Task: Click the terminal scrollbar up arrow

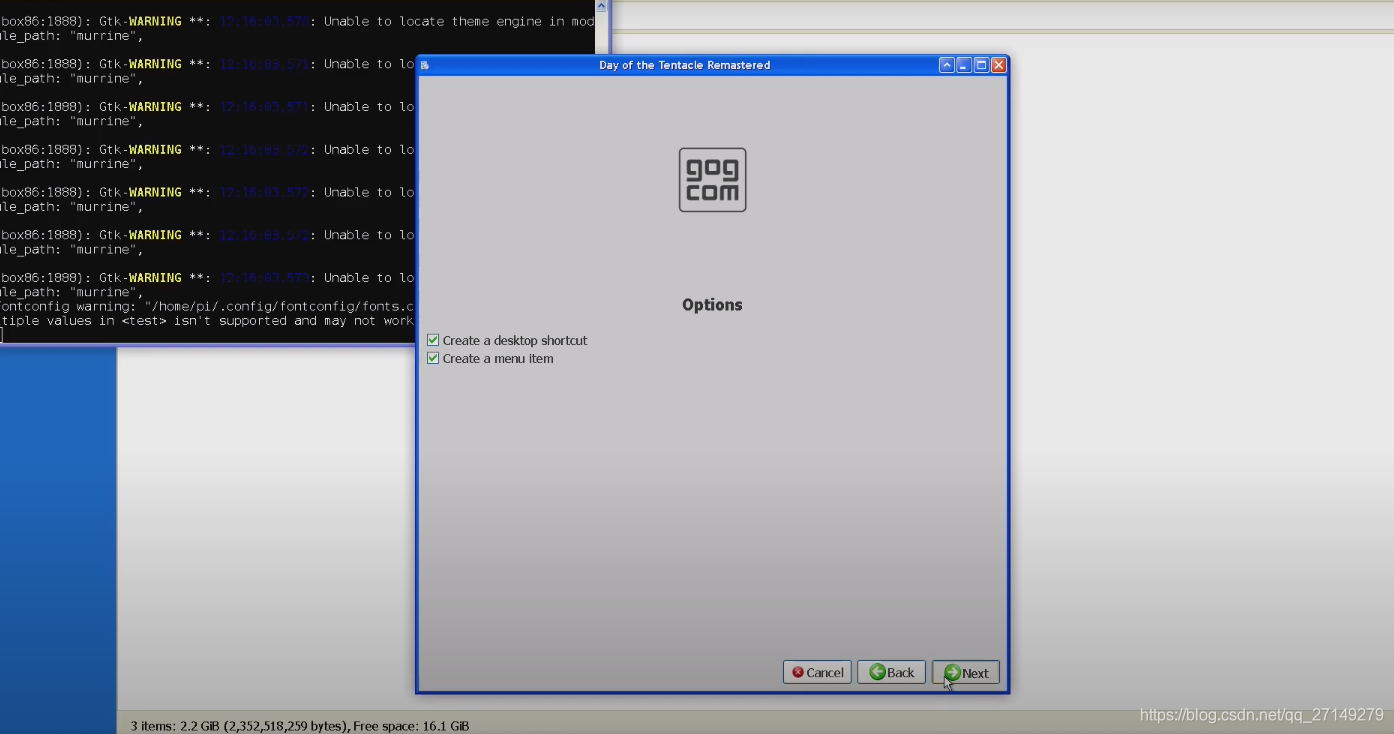Action: click(x=602, y=7)
